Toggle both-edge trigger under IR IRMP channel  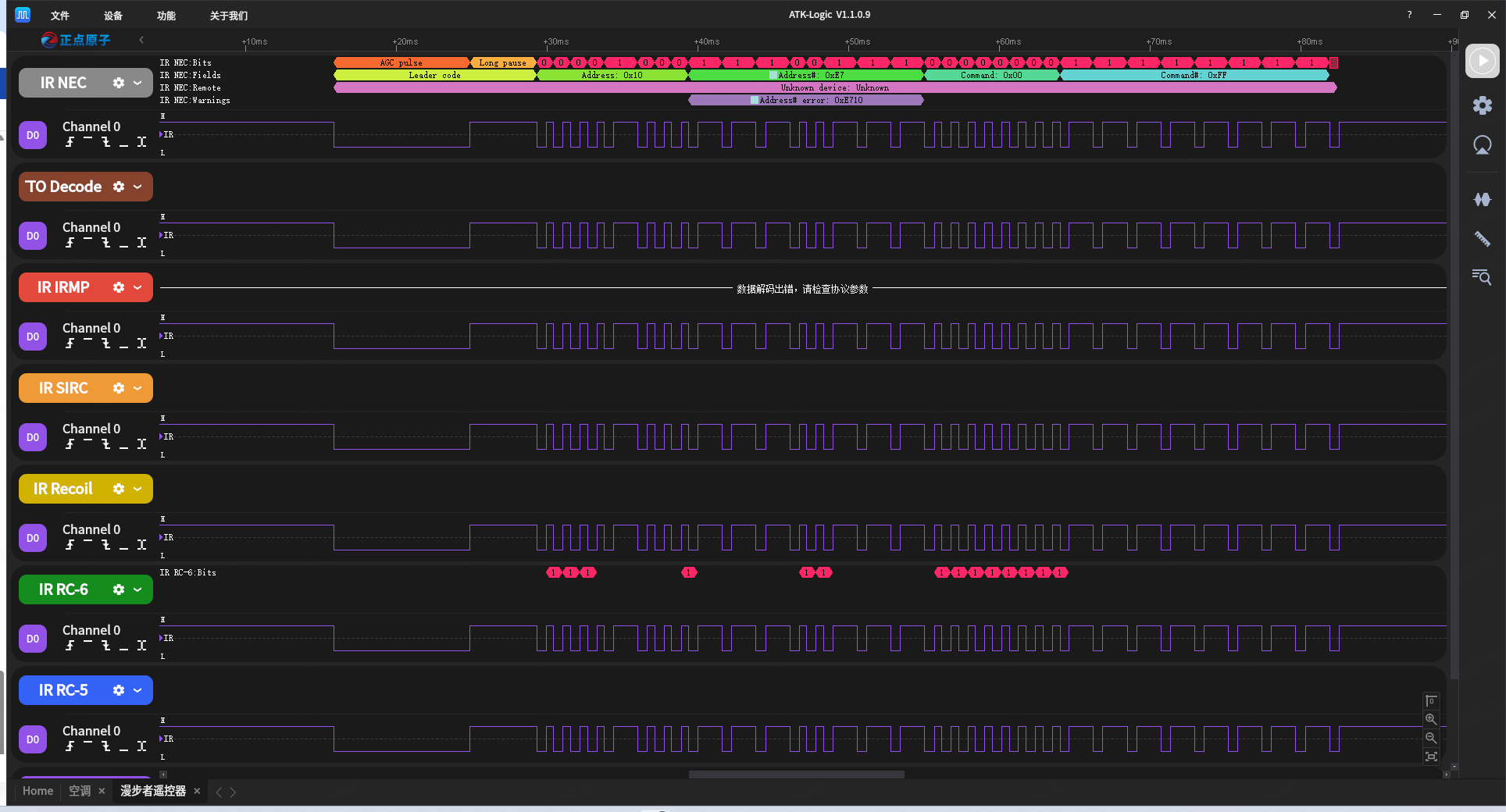(x=141, y=344)
